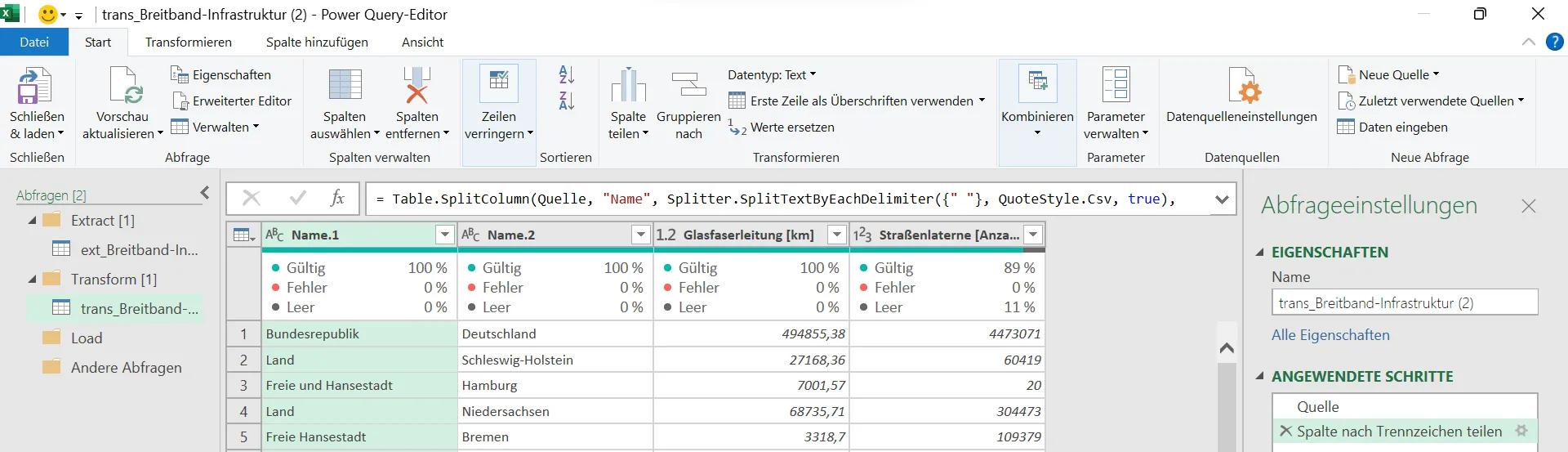1568x452 pixels.
Task: Open the Quick Access Toolbar customize arrow
Action: [x=78, y=15]
